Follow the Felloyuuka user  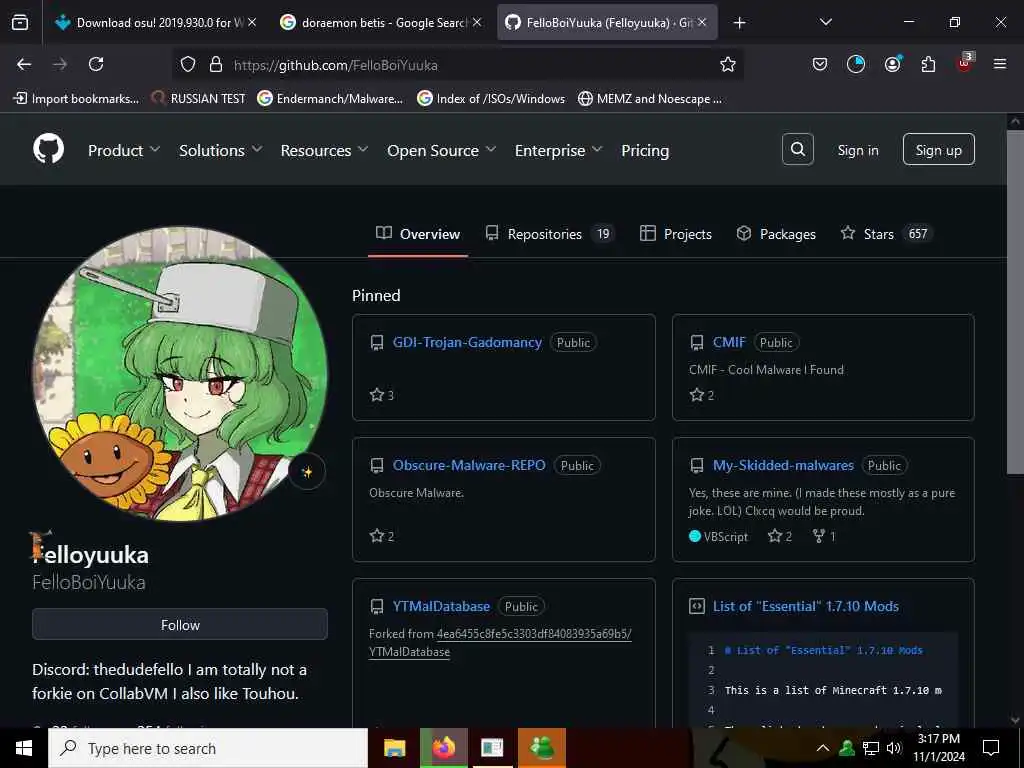coord(180,625)
